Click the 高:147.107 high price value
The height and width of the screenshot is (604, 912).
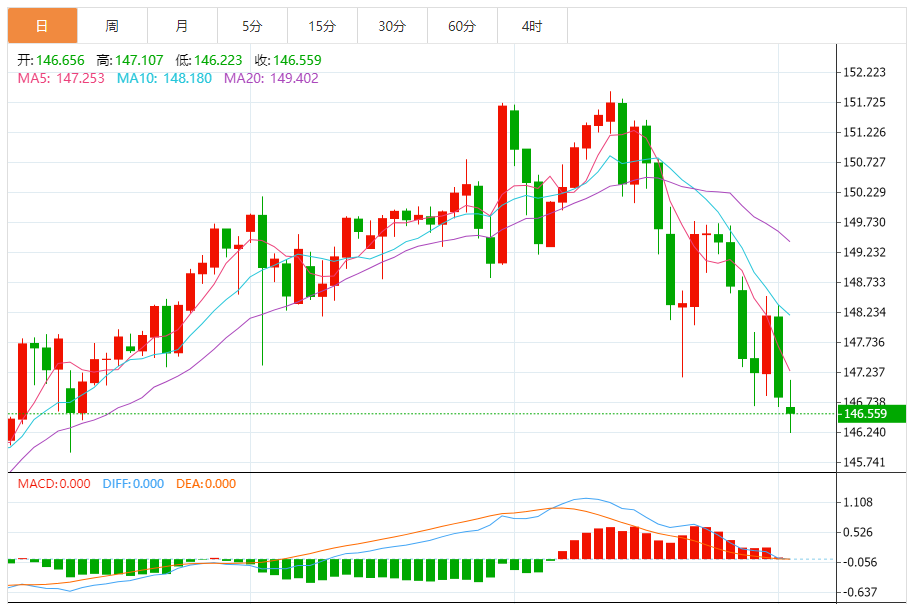pyautogui.click(x=130, y=60)
